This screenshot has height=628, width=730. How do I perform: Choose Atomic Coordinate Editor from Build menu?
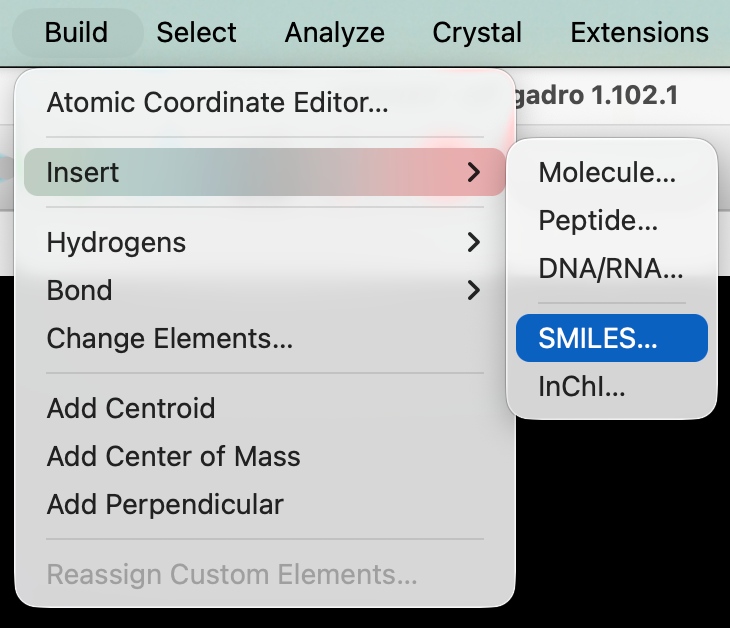tap(217, 102)
